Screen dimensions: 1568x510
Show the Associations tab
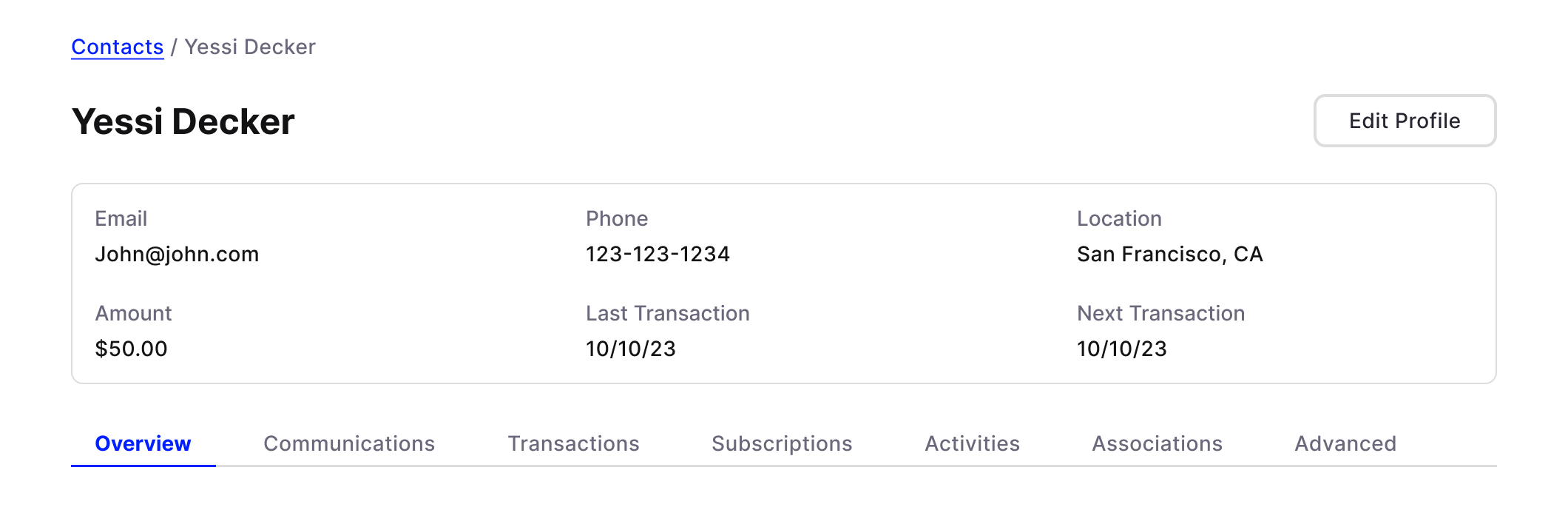coord(1157,443)
